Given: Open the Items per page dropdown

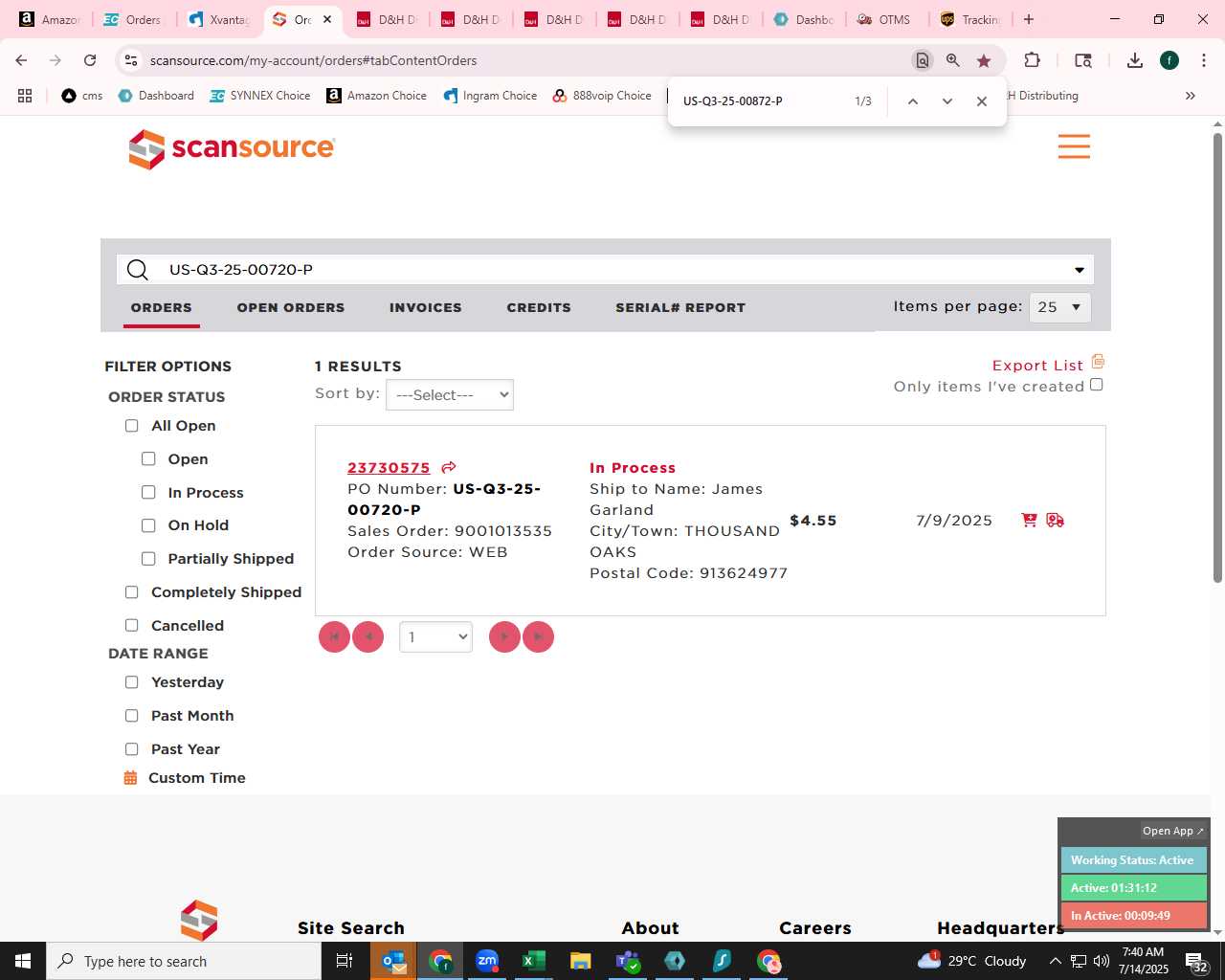Looking at the screenshot, I should 1059,307.
